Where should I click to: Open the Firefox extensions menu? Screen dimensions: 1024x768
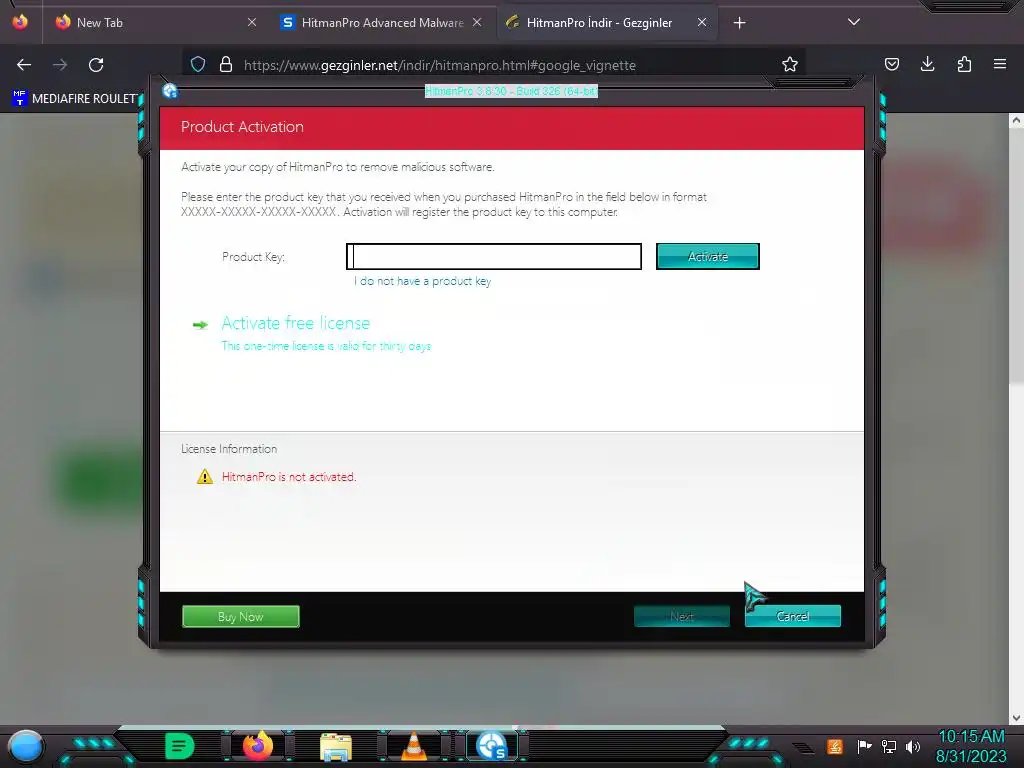964,64
